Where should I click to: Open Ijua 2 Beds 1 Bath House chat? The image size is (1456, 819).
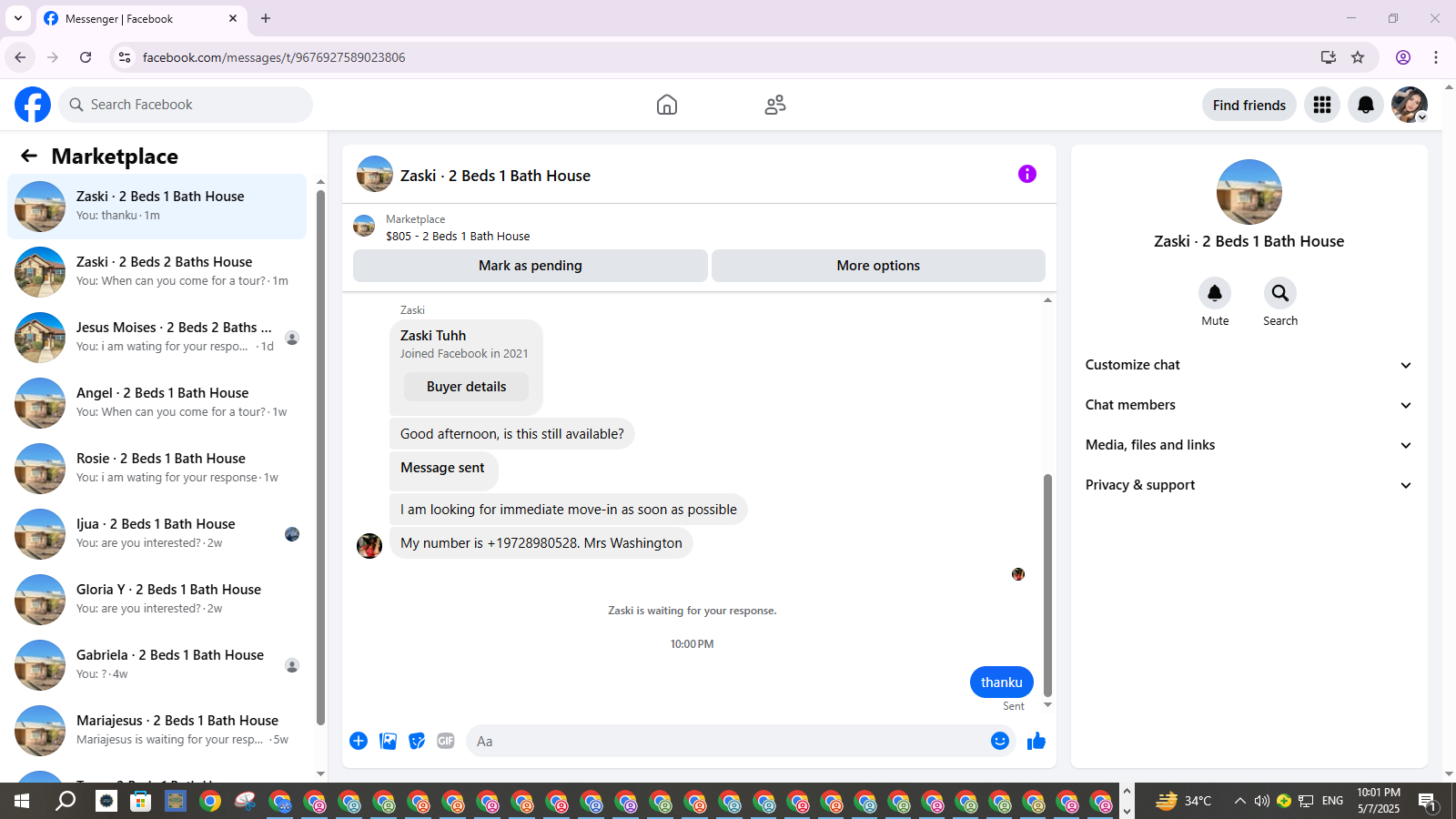(x=157, y=534)
